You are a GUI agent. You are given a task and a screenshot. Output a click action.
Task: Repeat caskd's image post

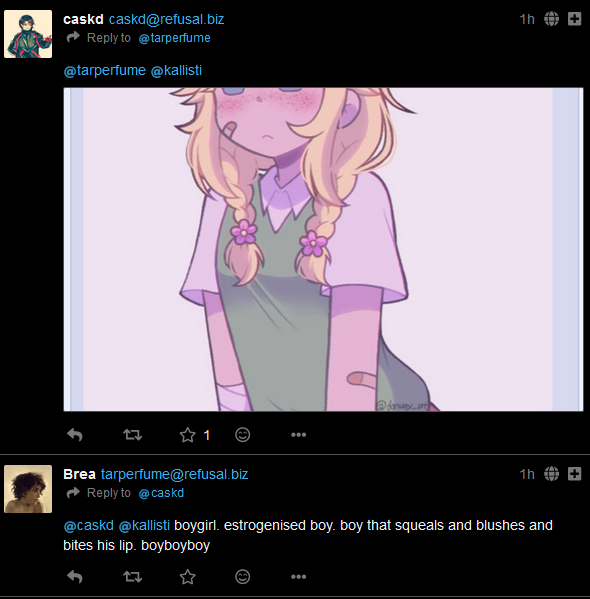click(x=133, y=435)
